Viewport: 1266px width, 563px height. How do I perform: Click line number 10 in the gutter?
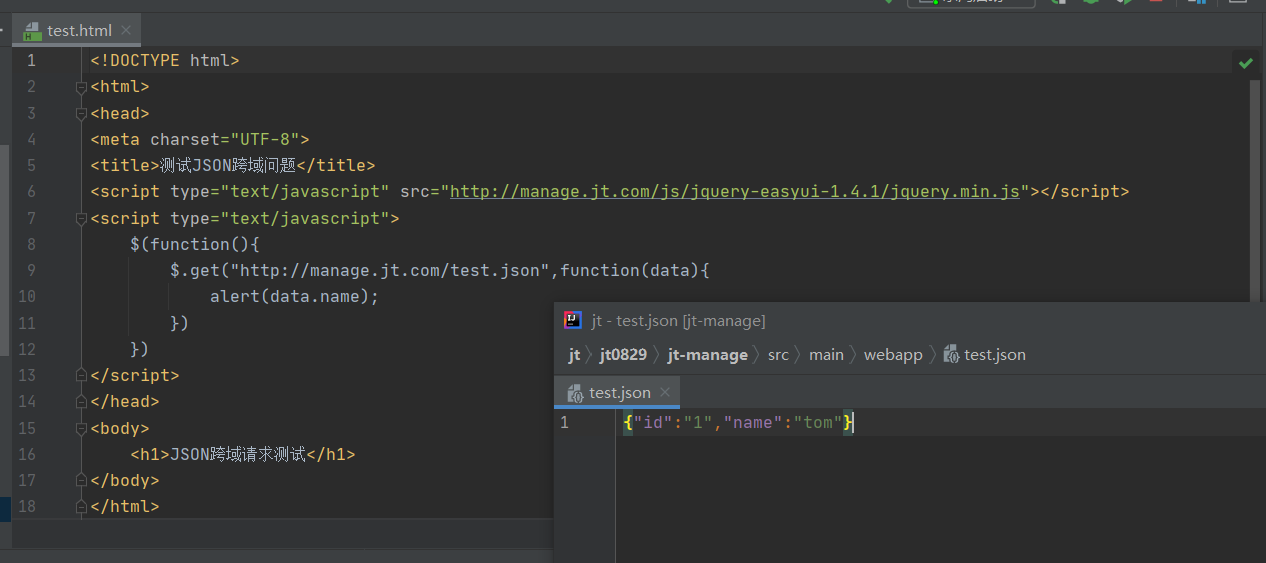27,296
